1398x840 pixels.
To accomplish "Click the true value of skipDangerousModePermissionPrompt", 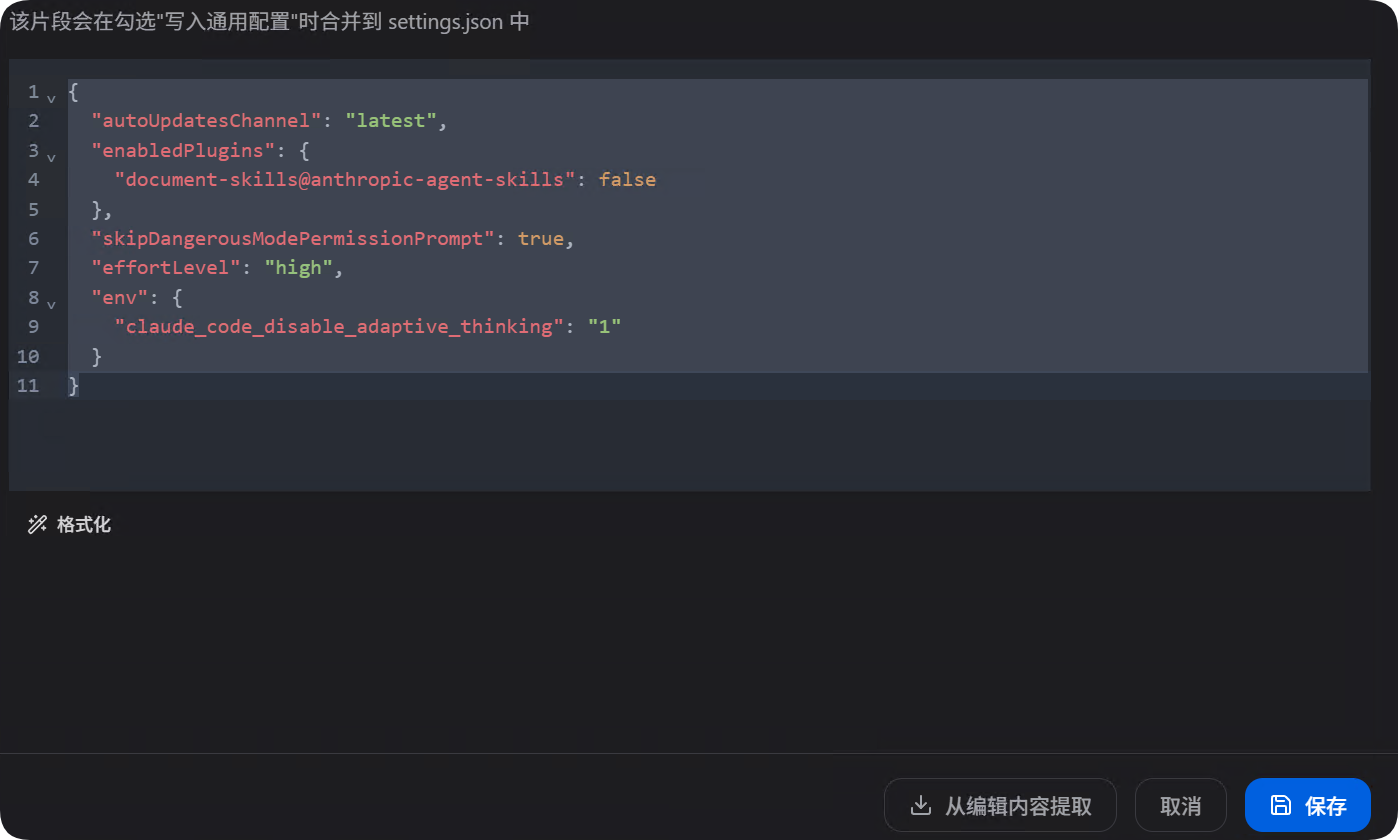I will 541,238.
